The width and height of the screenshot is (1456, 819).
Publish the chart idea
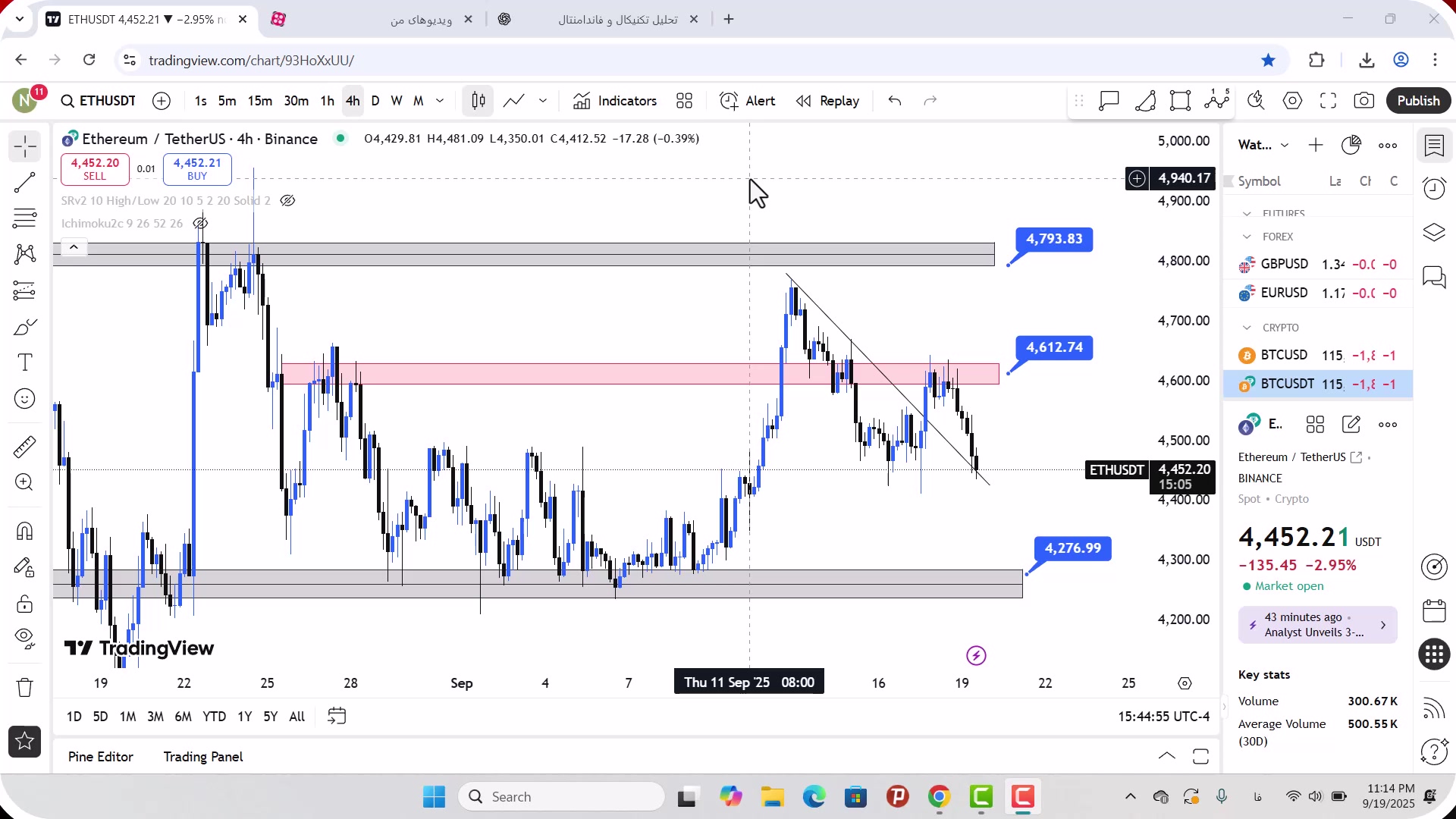click(x=1419, y=101)
